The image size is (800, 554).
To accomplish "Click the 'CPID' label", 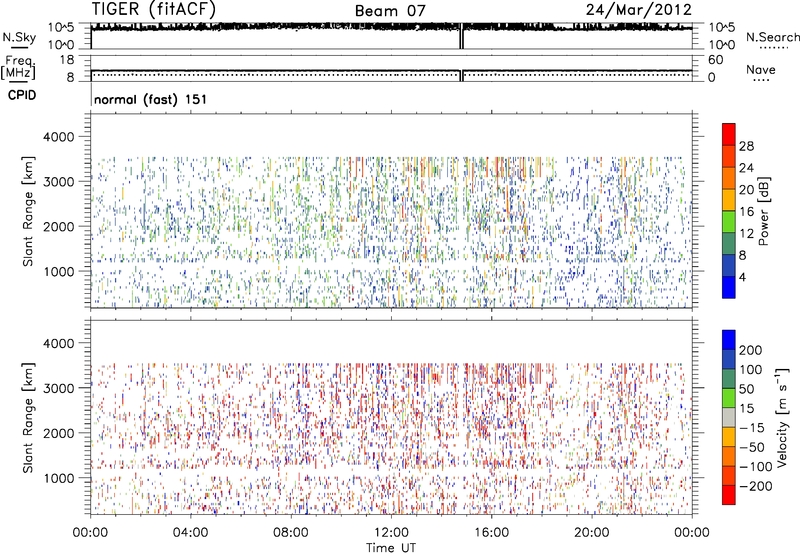I will tap(22, 95).
